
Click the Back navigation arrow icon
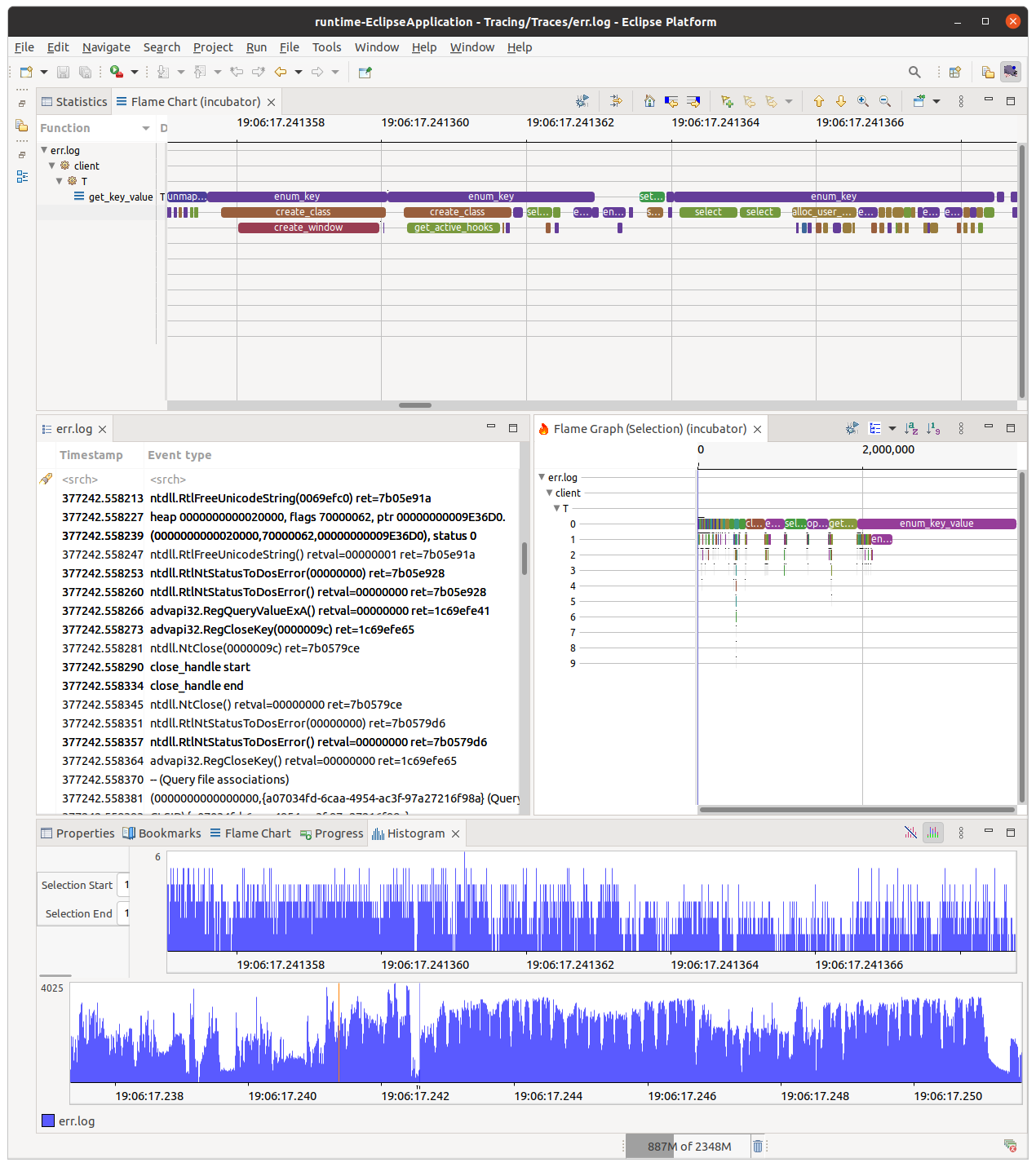point(281,73)
